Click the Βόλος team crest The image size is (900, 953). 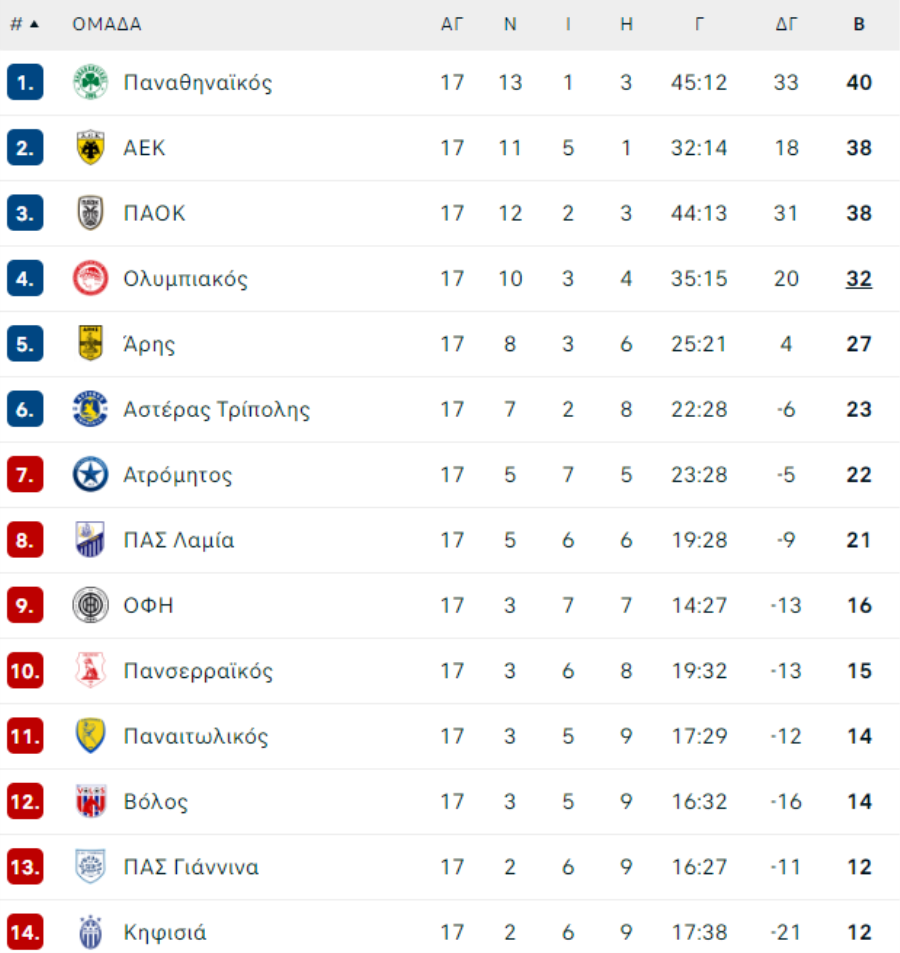click(x=91, y=801)
